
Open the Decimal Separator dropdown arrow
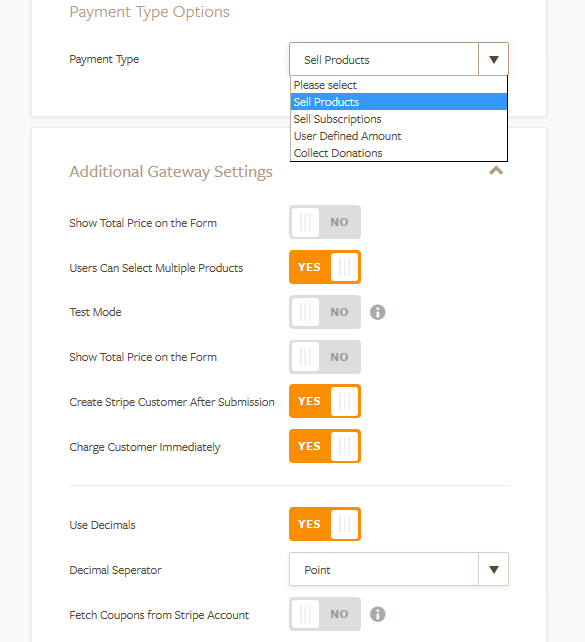pos(494,570)
